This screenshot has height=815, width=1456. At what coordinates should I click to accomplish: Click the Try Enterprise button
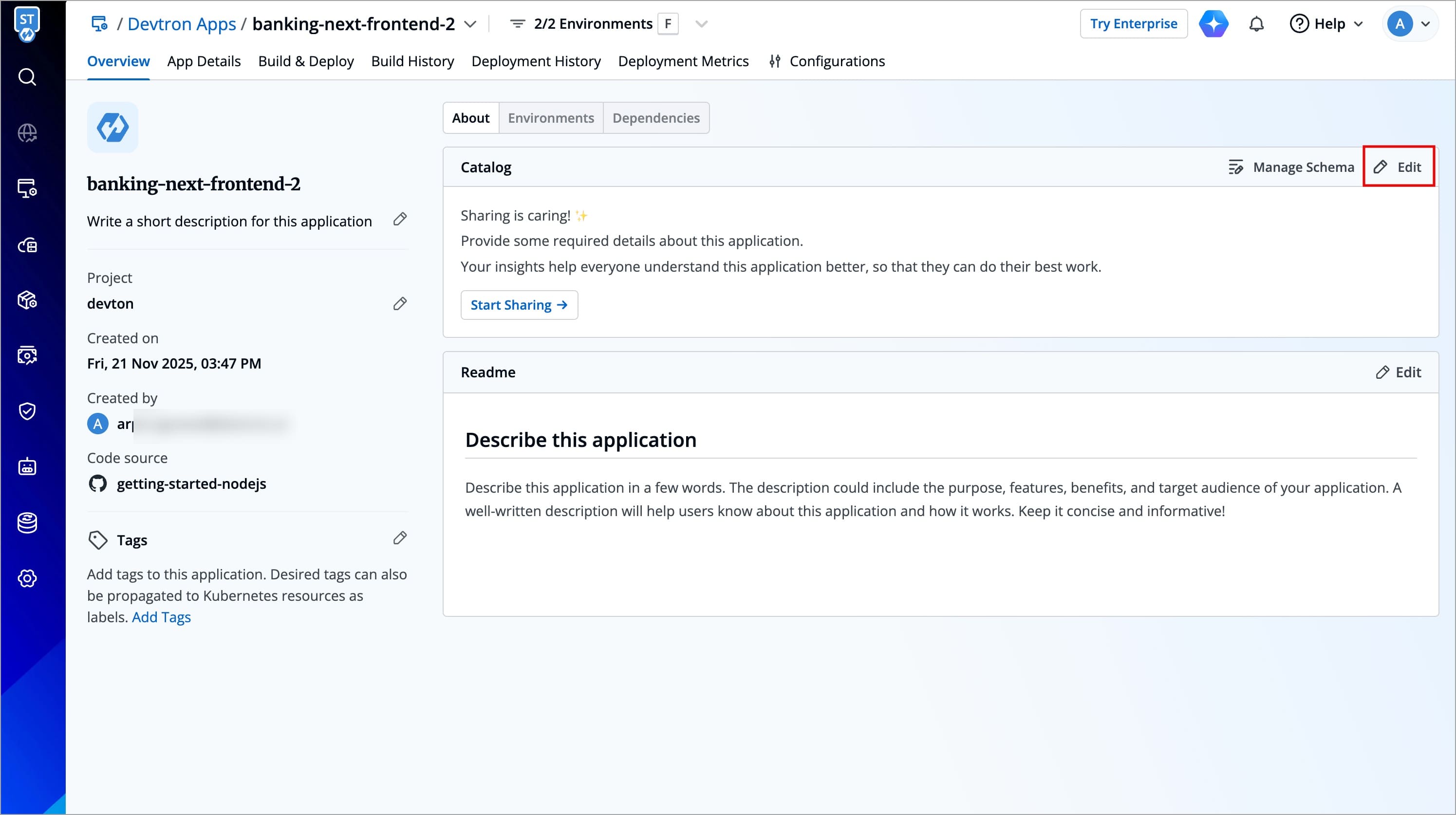(x=1133, y=24)
